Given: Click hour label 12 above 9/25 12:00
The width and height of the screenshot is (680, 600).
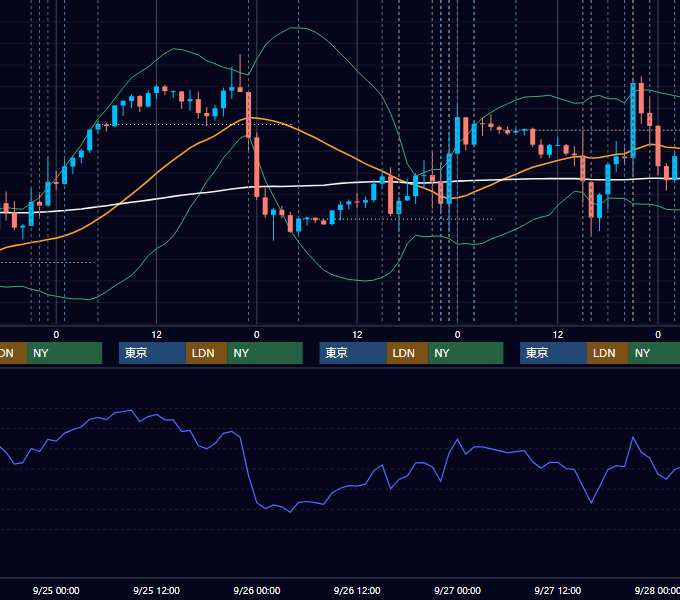Looking at the screenshot, I should pyautogui.click(x=157, y=335).
